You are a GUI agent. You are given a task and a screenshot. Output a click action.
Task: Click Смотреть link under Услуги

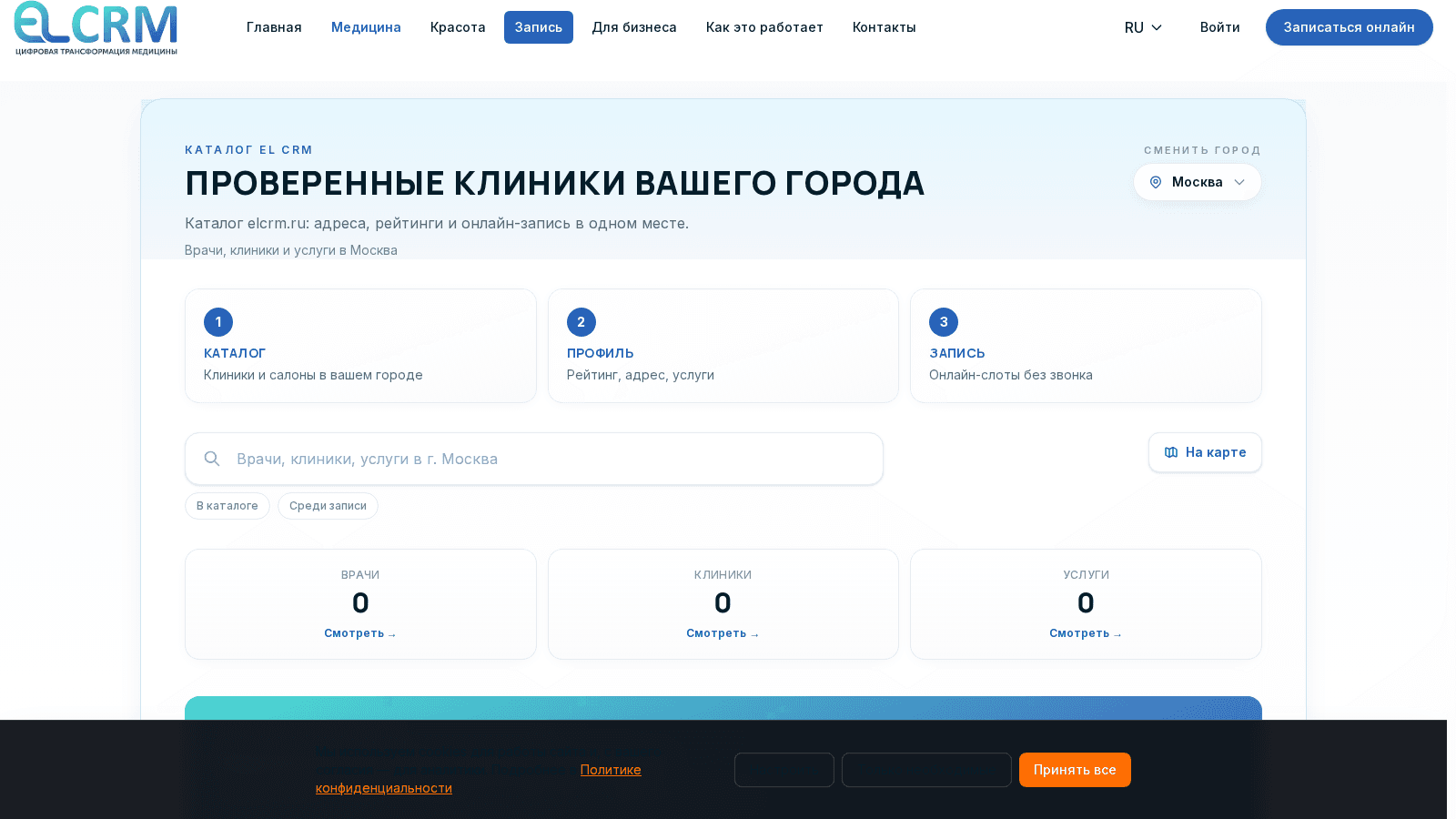1086,633
